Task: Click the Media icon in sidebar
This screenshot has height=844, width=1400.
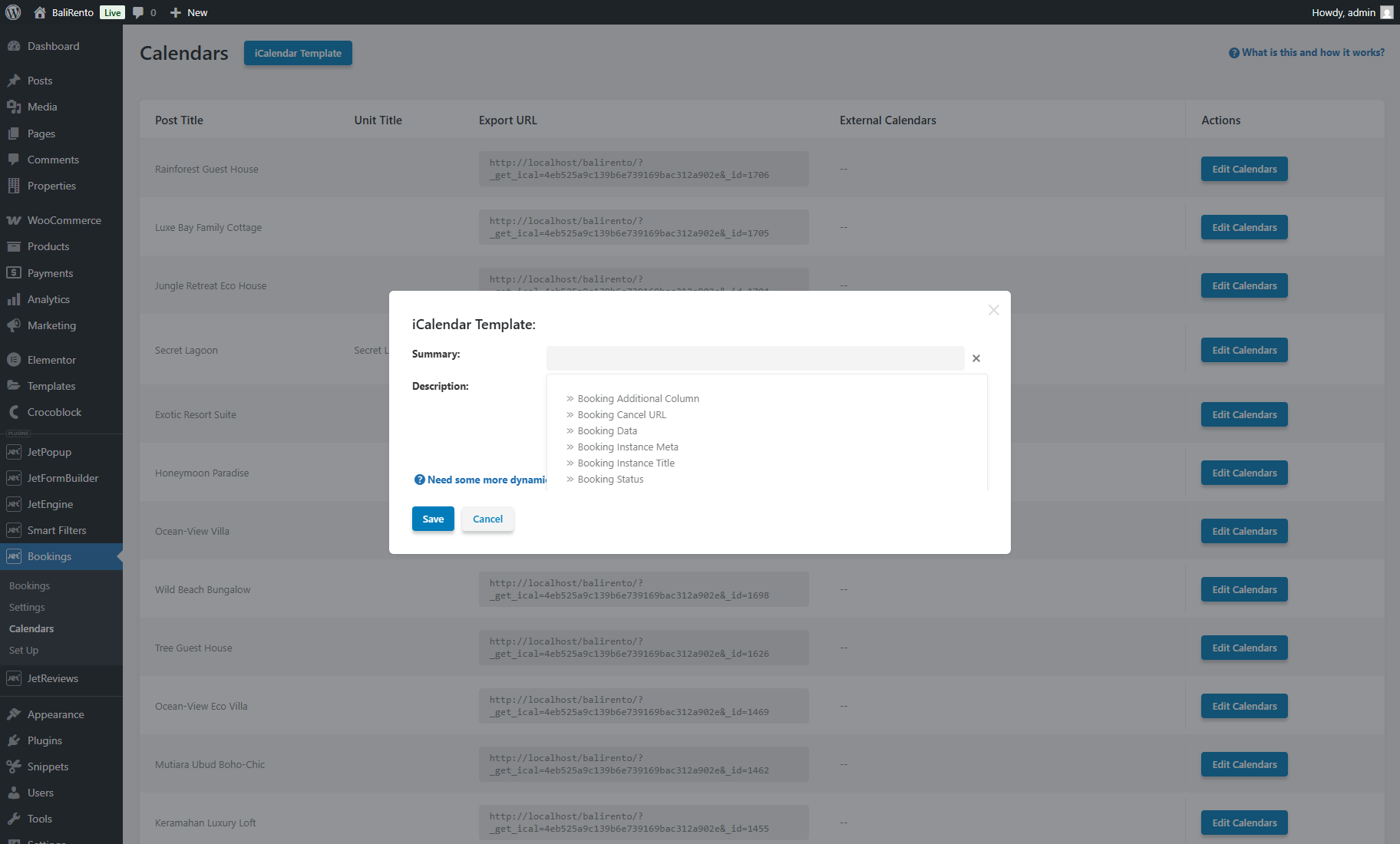Action: point(14,107)
